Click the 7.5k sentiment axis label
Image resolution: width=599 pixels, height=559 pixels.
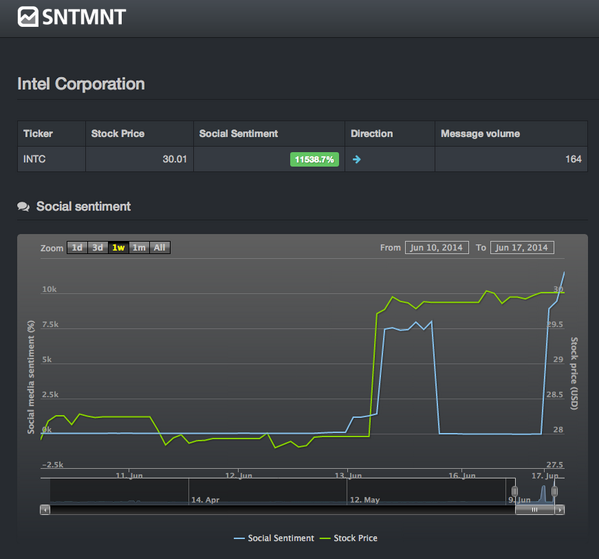click(50, 324)
